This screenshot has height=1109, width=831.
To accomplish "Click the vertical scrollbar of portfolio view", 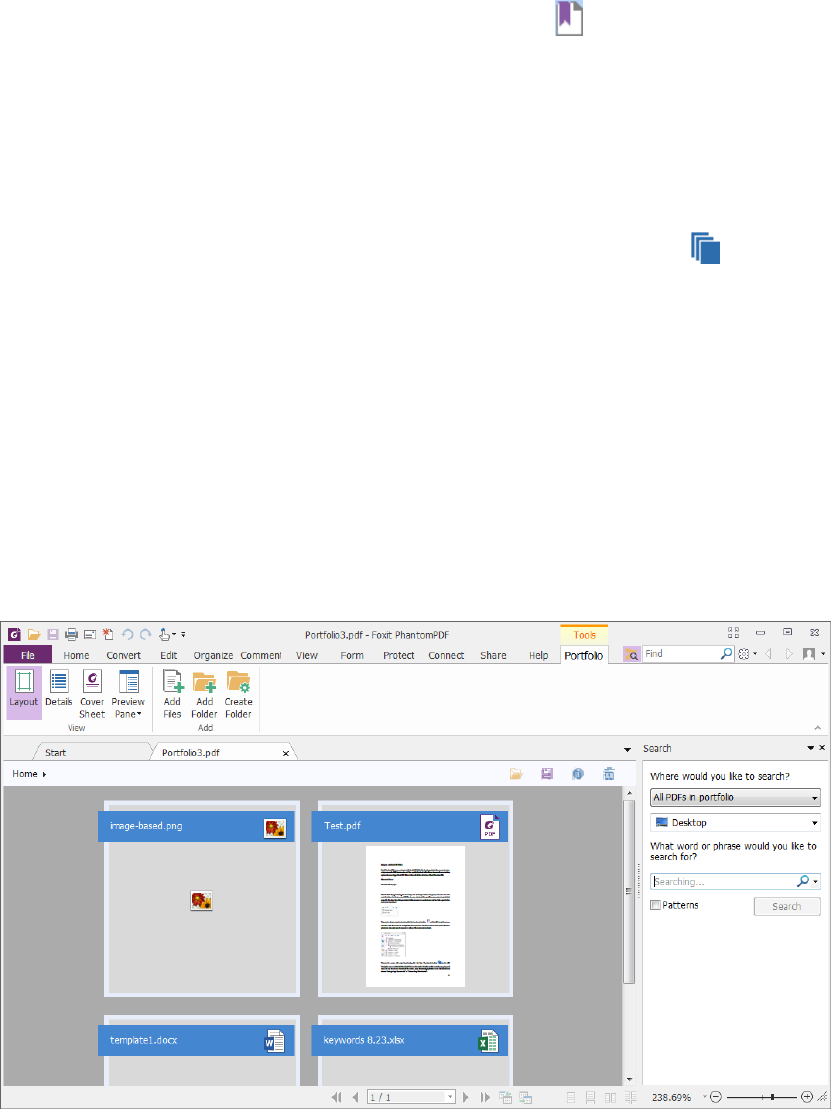I will click(629, 892).
